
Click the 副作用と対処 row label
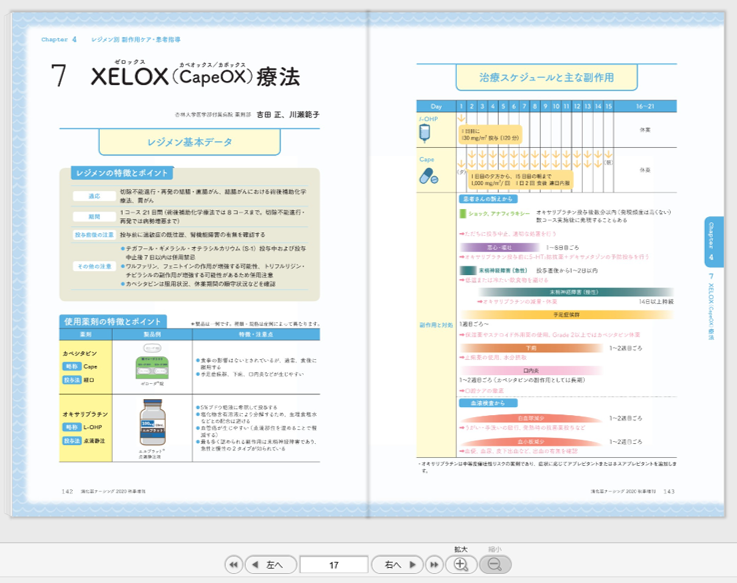[x=436, y=325]
